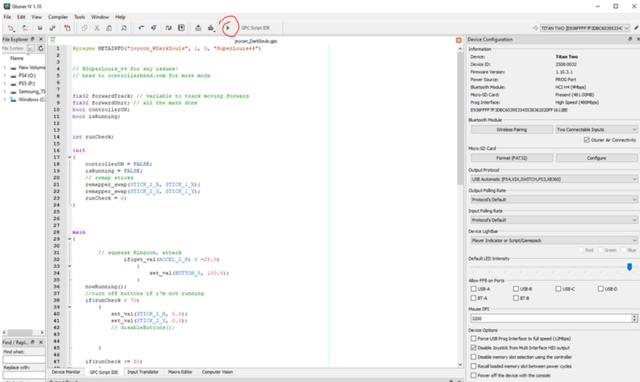
Task: Uncheck Disable Joystick from Multi Interface HID
Action: (x=473, y=348)
